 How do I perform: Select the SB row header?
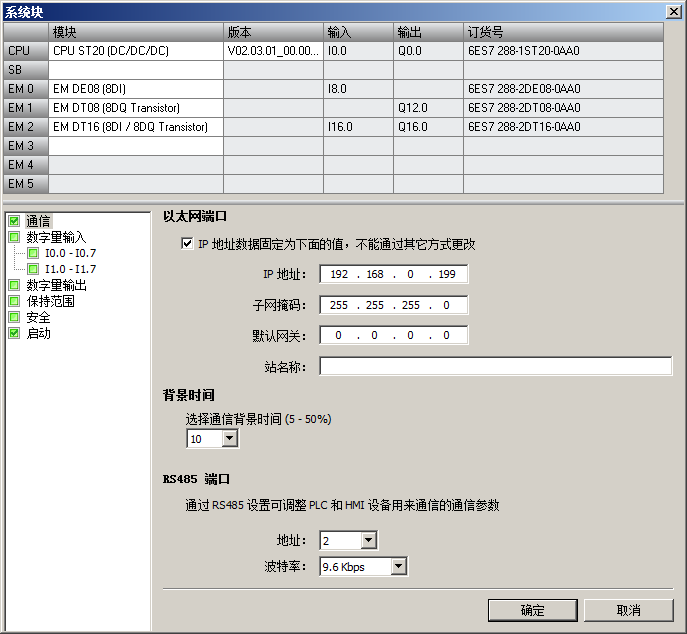(x=26, y=70)
